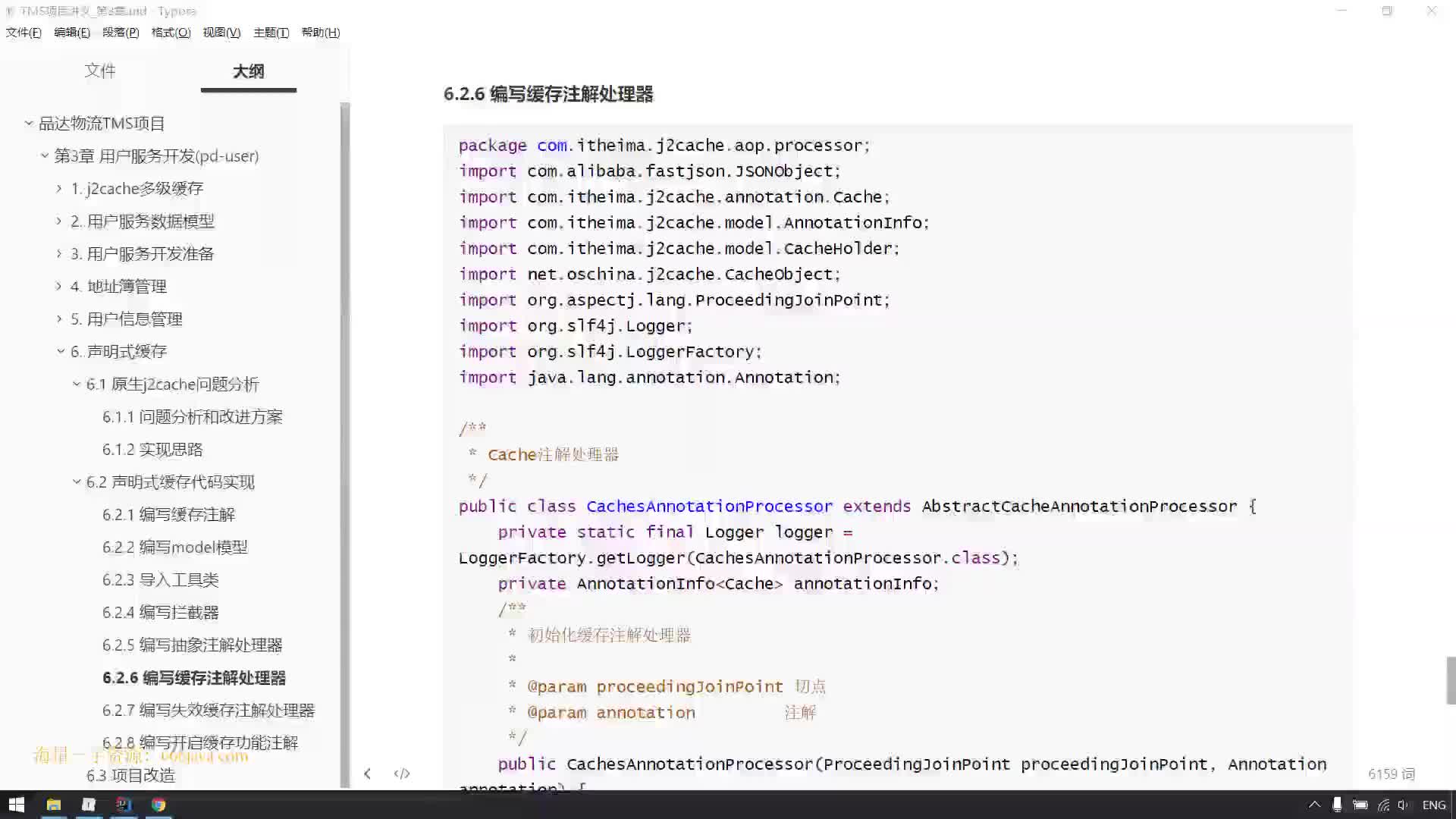Collapse 6.1 原生j2cache问题分析 node
Viewport: 1456px width, 819px height.
(77, 384)
